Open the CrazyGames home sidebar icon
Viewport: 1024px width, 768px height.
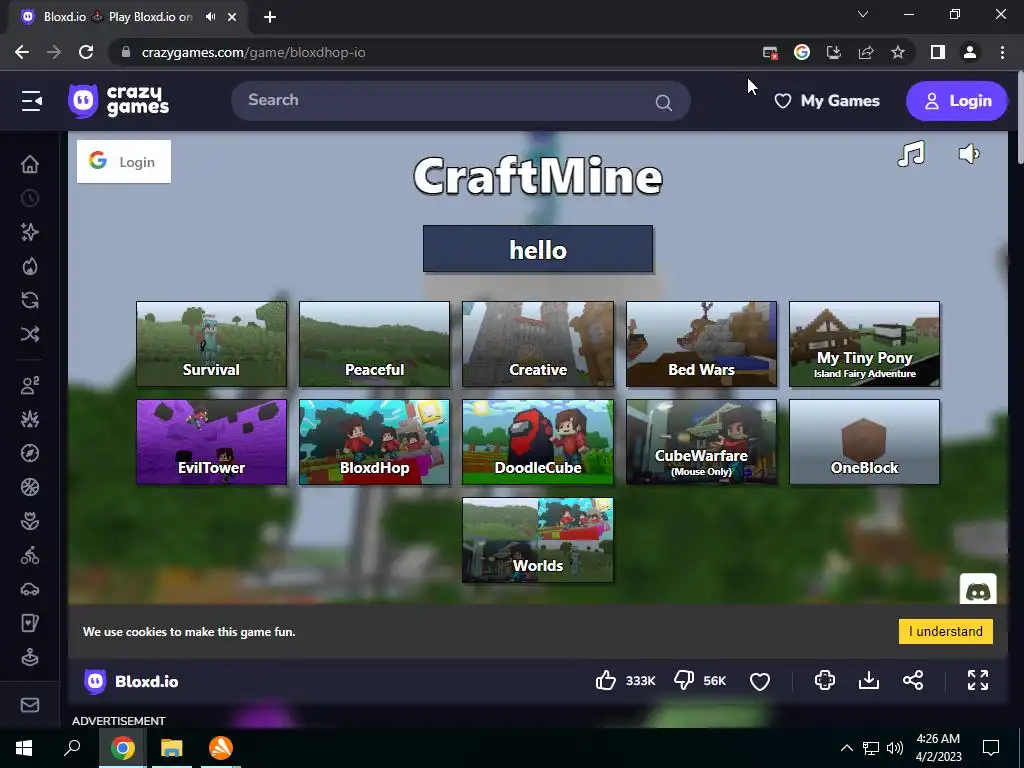30,164
